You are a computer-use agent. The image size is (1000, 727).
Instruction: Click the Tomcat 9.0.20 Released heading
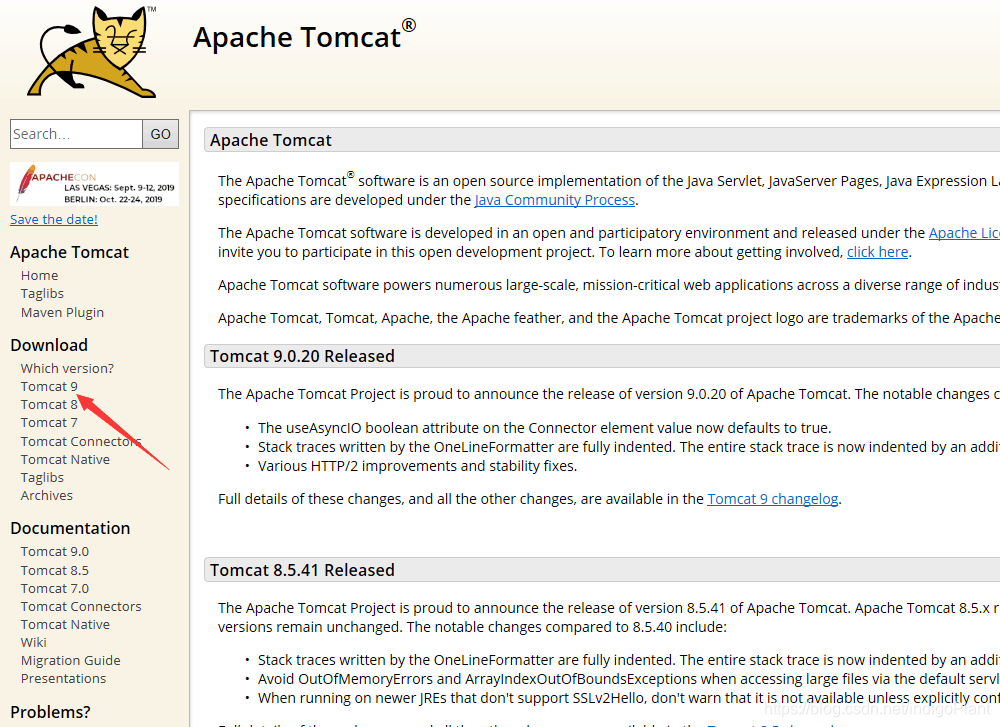point(302,356)
